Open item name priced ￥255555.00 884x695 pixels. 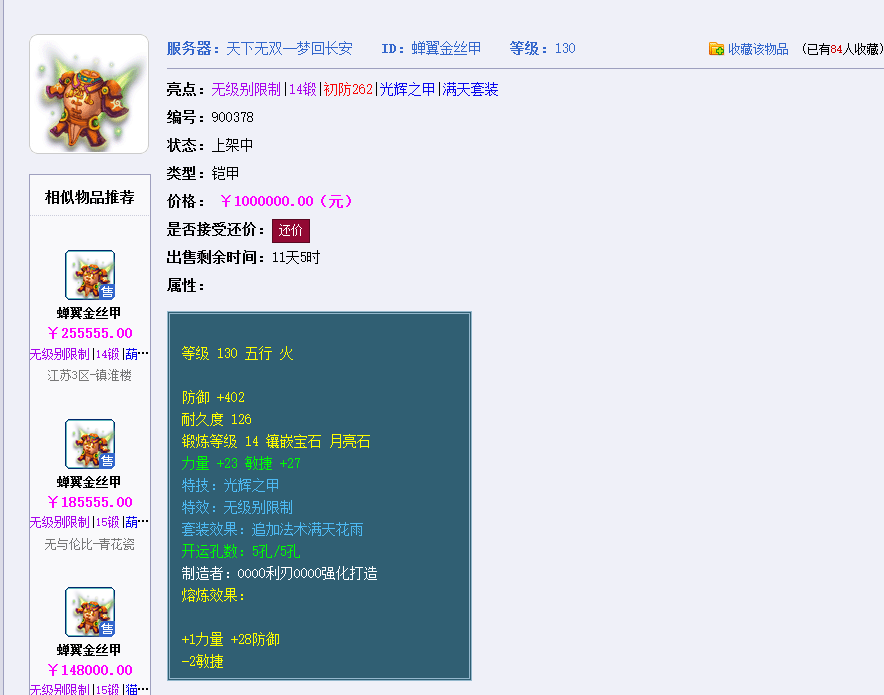pyautogui.click(x=89, y=313)
